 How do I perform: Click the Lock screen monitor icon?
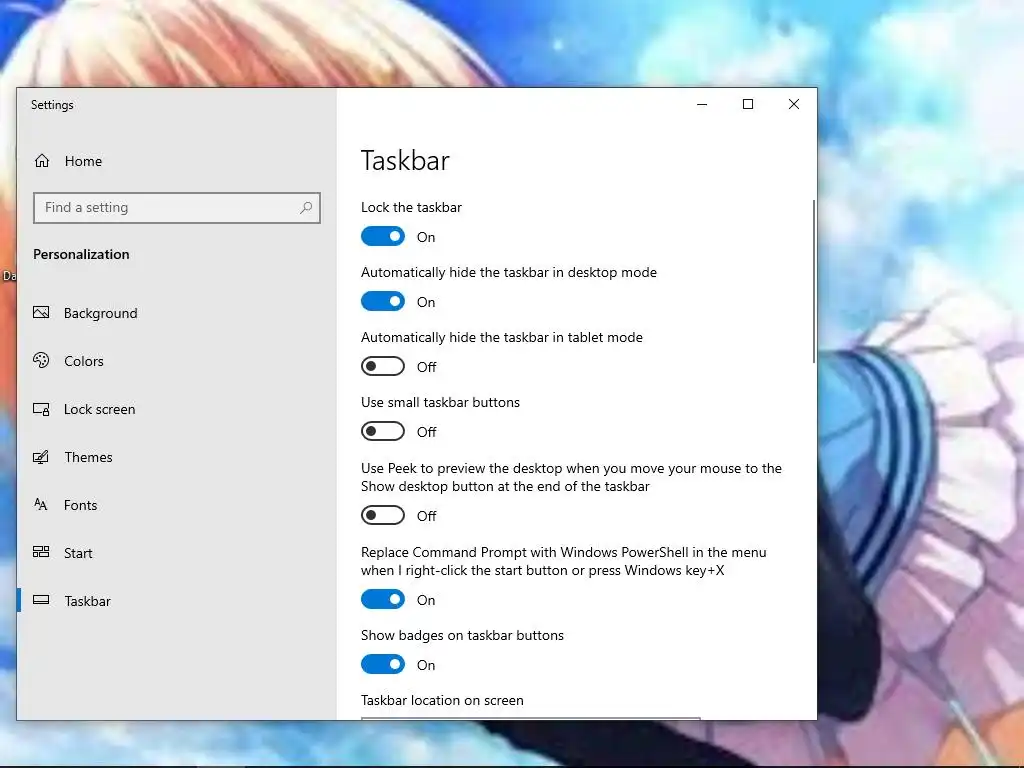point(41,409)
